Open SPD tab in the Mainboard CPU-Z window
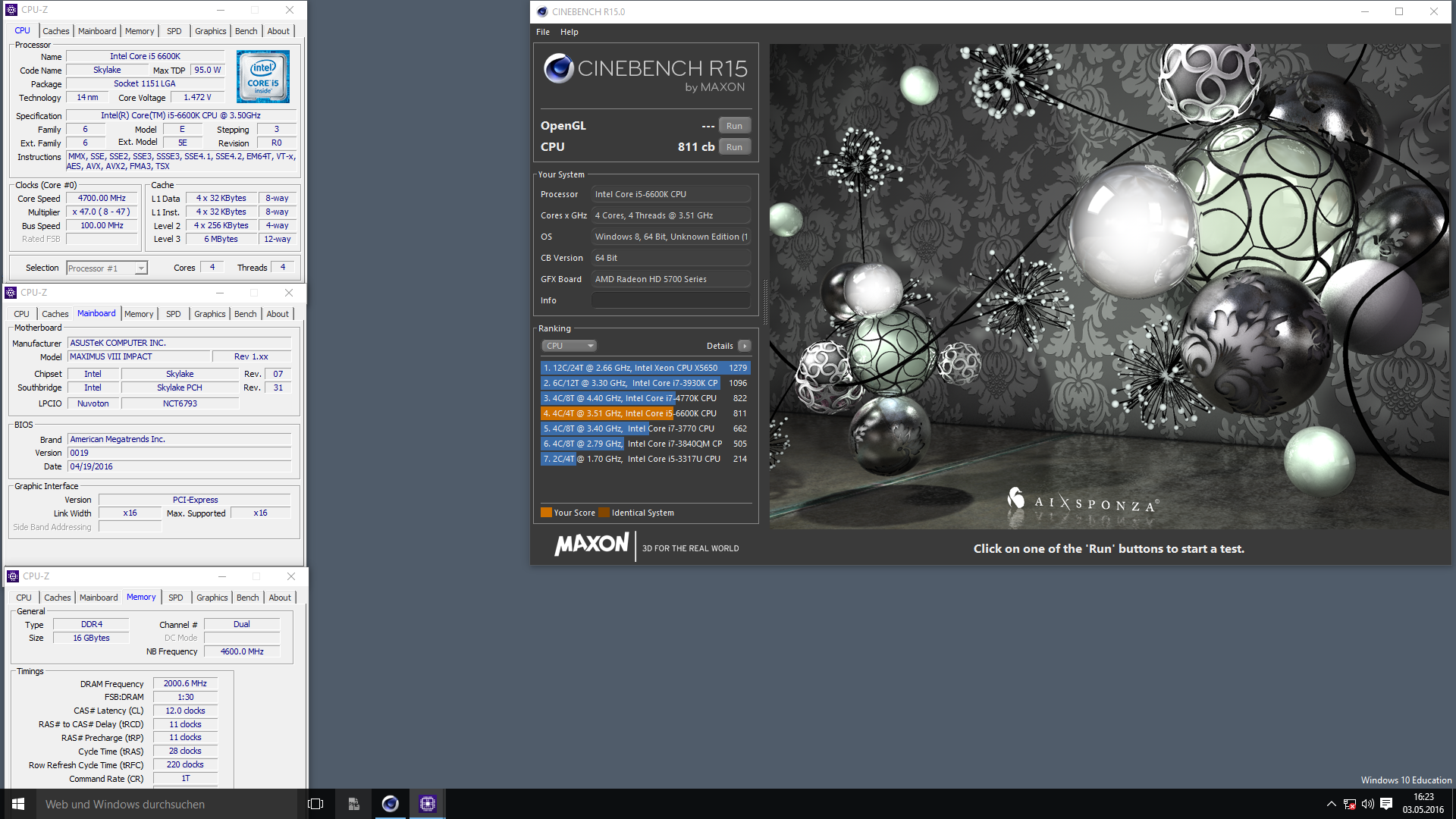This screenshot has width=1456, height=819. tap(174, 314)
